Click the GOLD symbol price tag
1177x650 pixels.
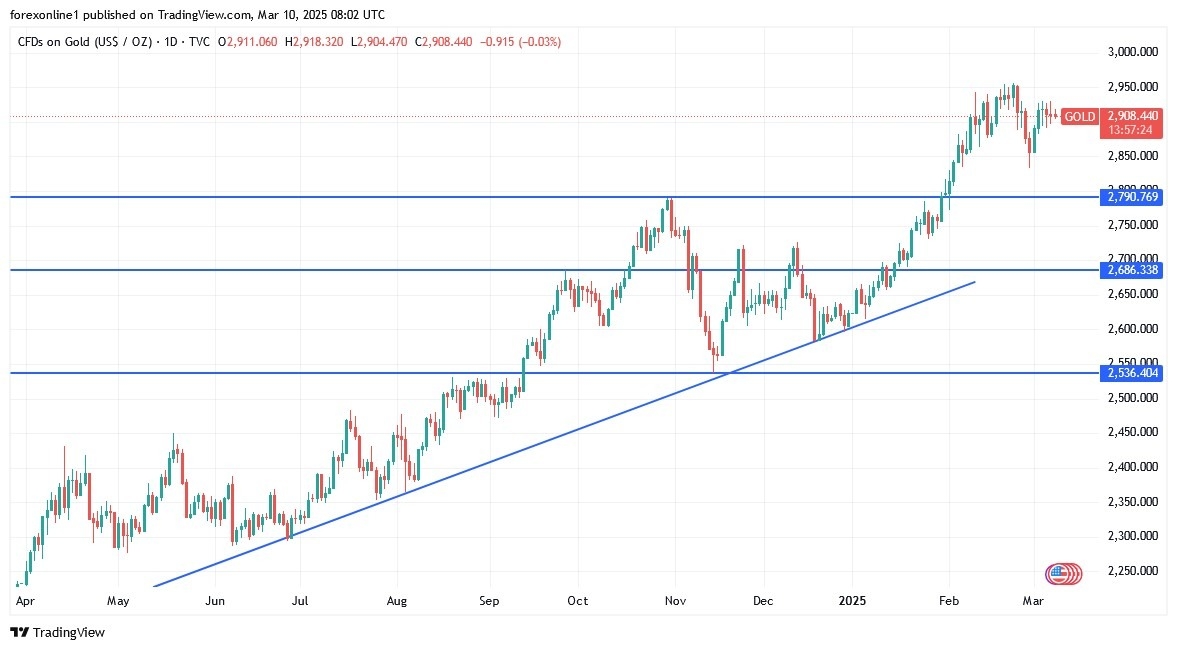tap(1079, 116)
